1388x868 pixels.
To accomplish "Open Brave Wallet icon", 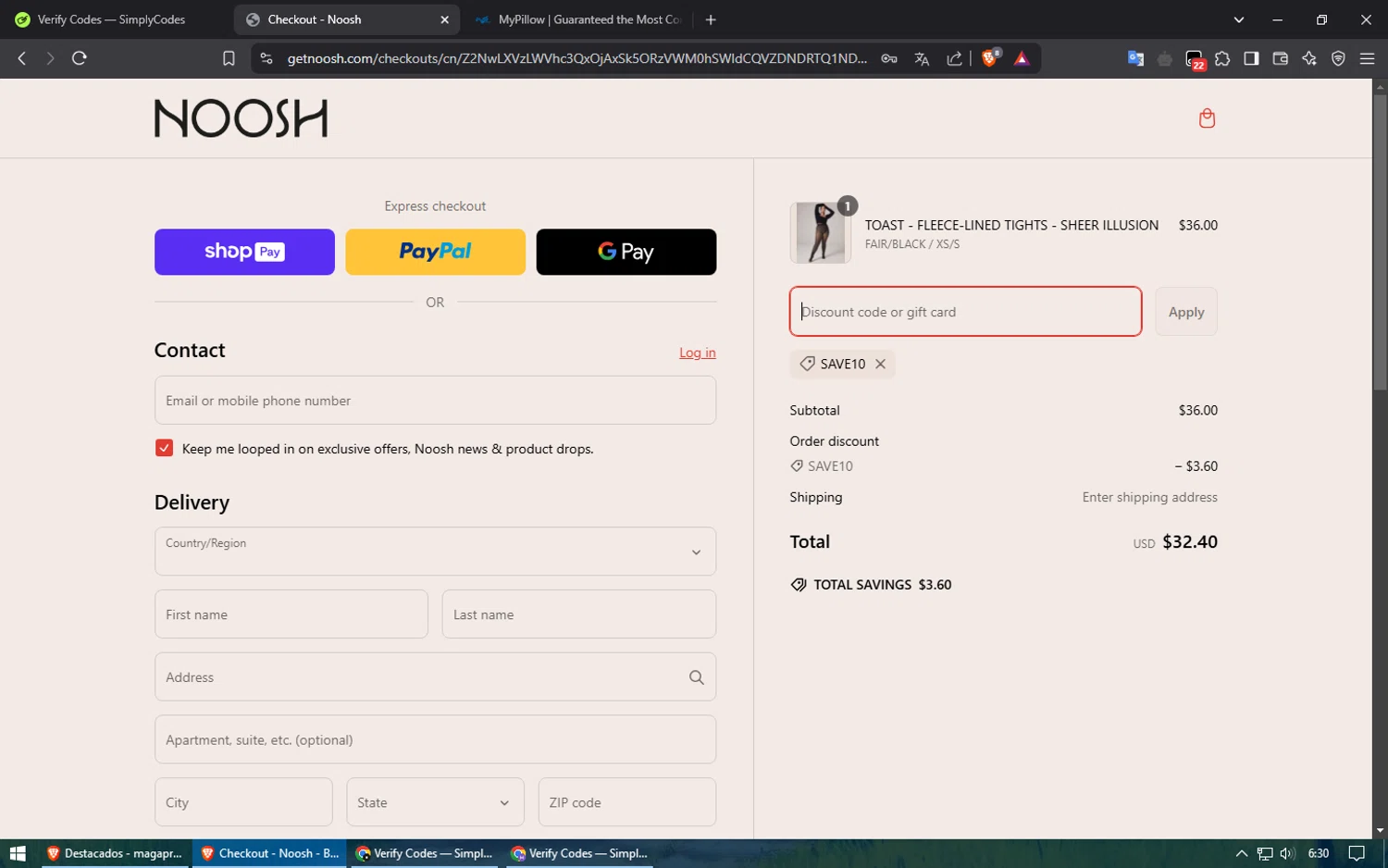I will (1281, 58).
